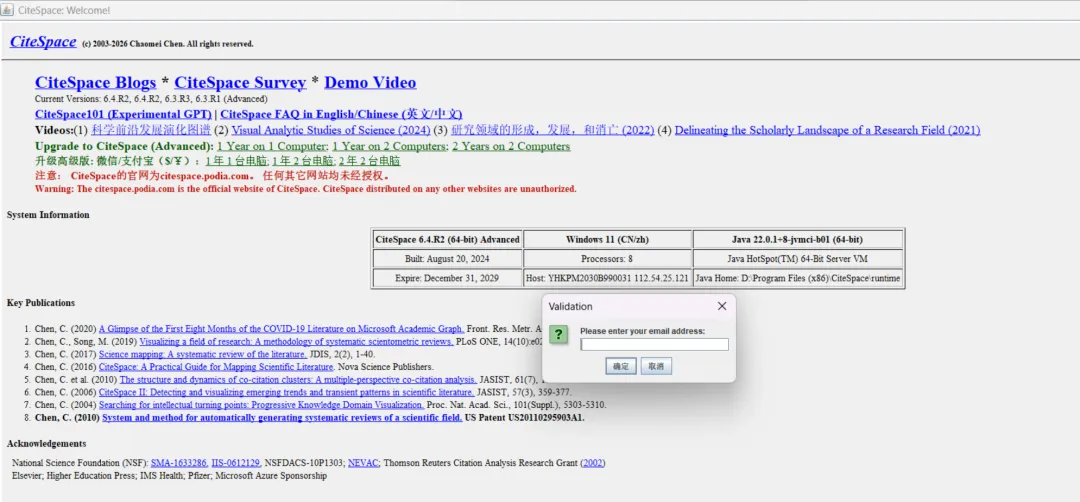
Task: Open the NEVAC link
Action: click(363, 463)
